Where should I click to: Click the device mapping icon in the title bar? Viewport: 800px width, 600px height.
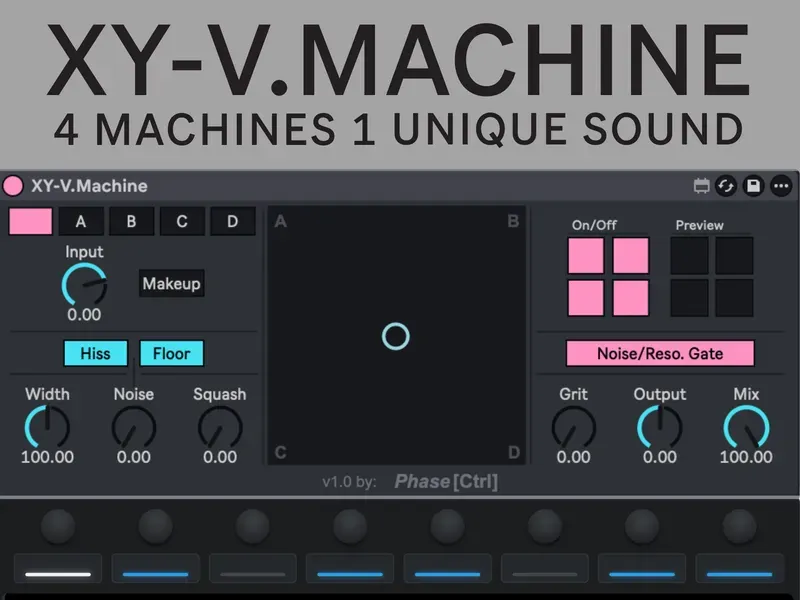tap(702, 186)
